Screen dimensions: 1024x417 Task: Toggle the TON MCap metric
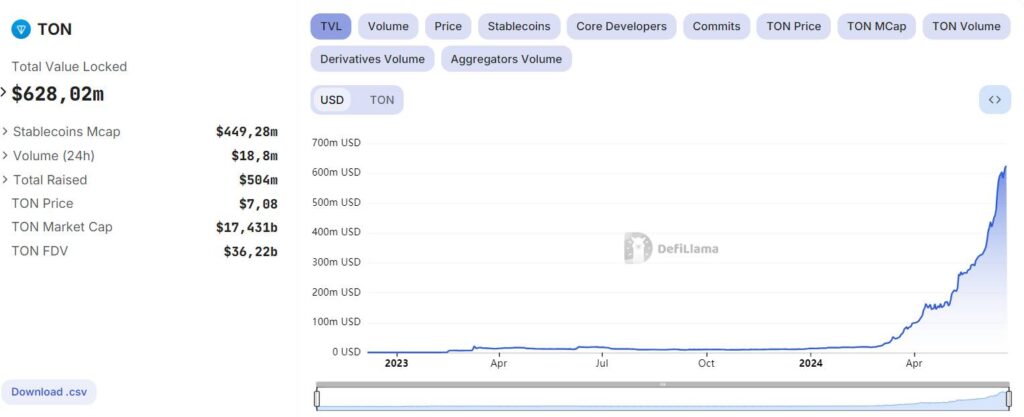click(876, 27)
